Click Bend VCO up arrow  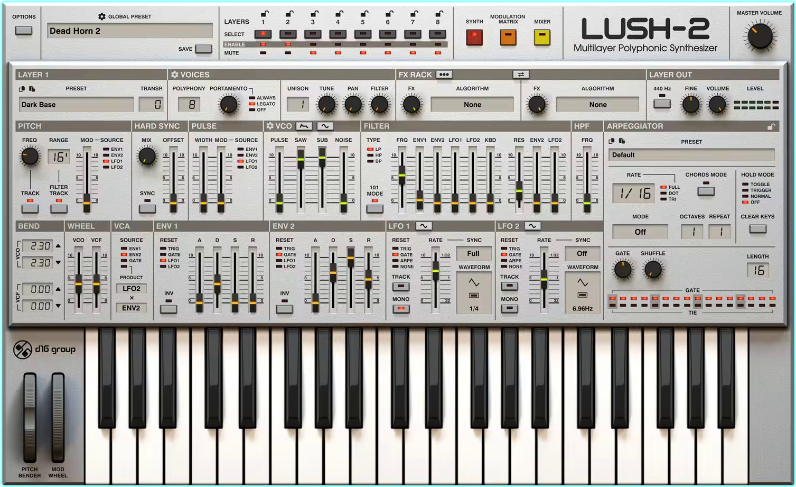[x=58, y=246]
